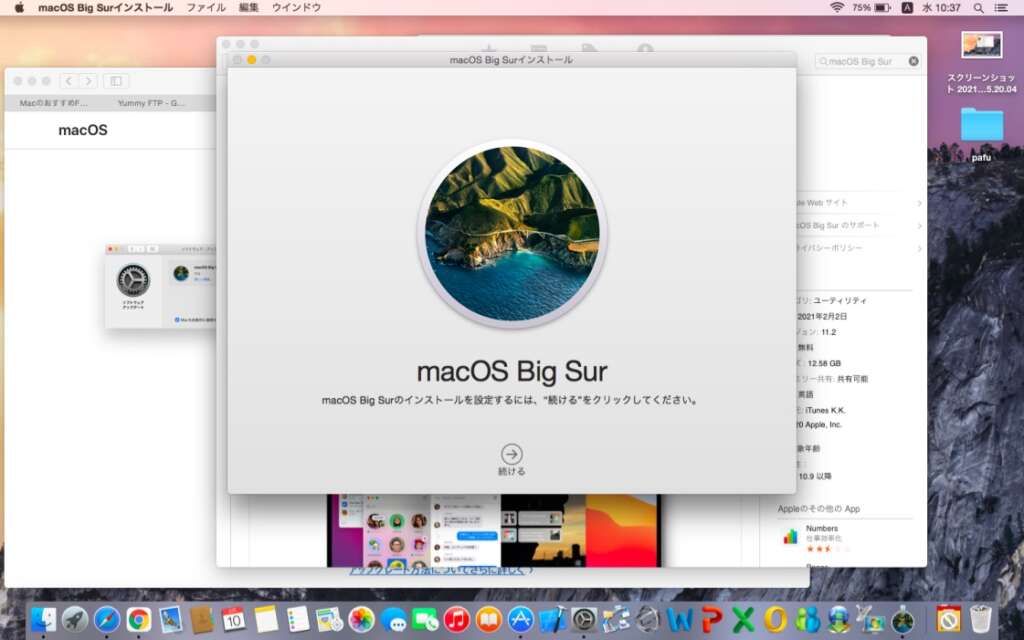Viewport: 1024px width, 640px height.
Task: Click the 水 10:37 clock
Action: [941, 8]
